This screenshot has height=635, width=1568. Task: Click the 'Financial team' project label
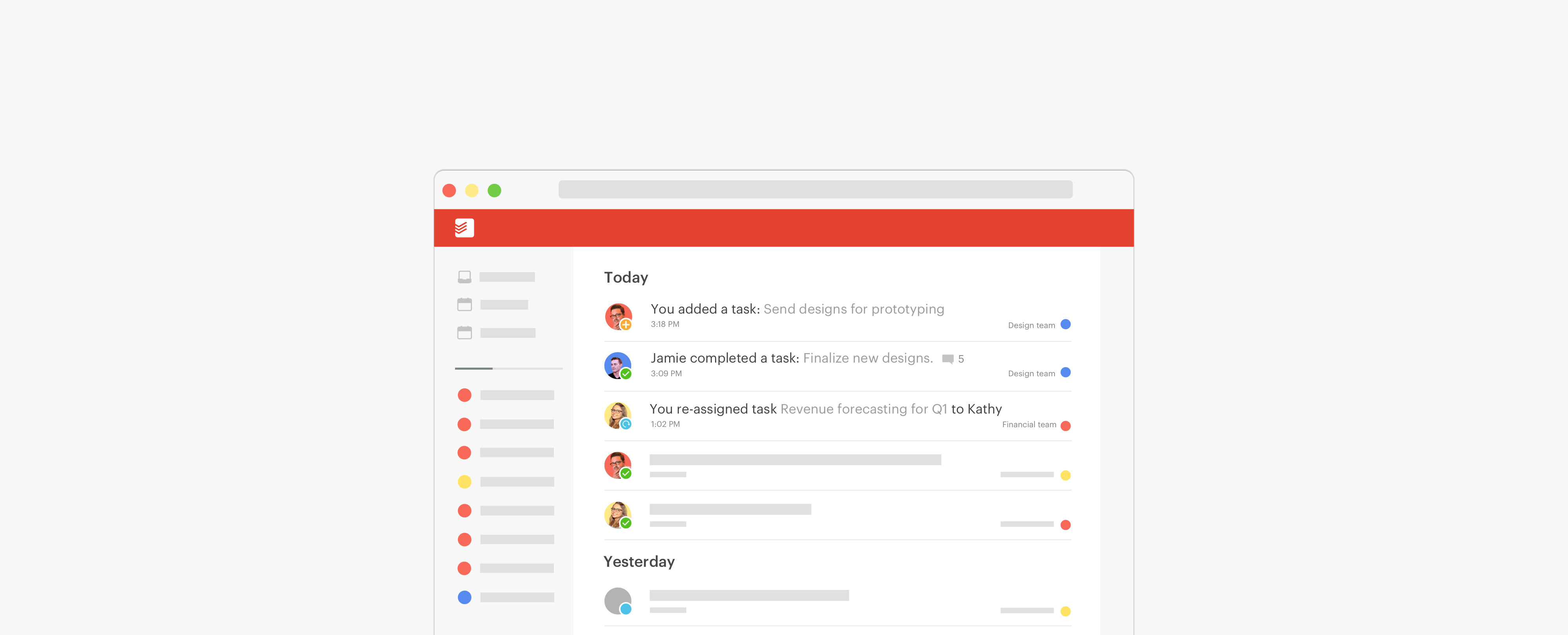click(x=1029, y=425)
